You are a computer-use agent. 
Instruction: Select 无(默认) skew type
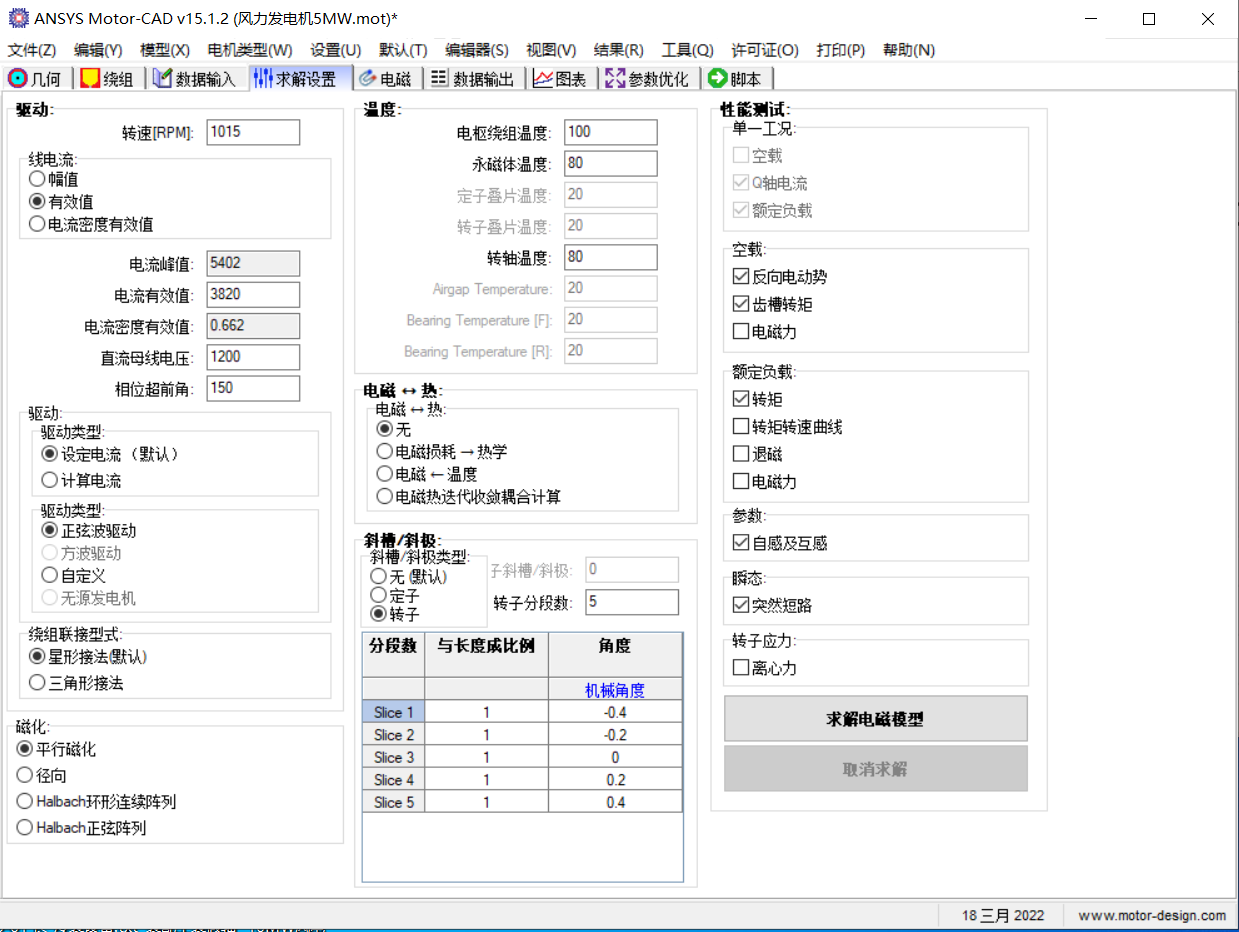[378, 576]
